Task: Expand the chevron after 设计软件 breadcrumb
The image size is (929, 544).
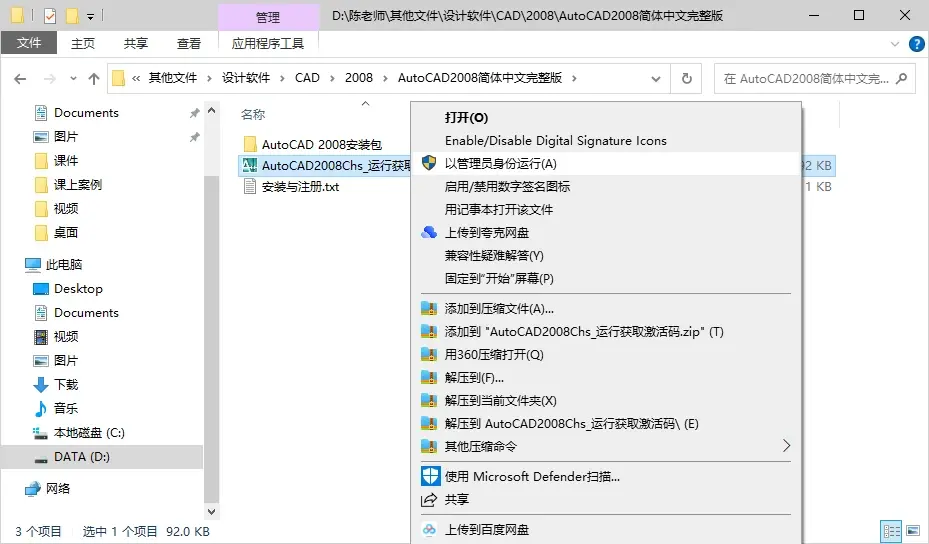Action: 282,78
